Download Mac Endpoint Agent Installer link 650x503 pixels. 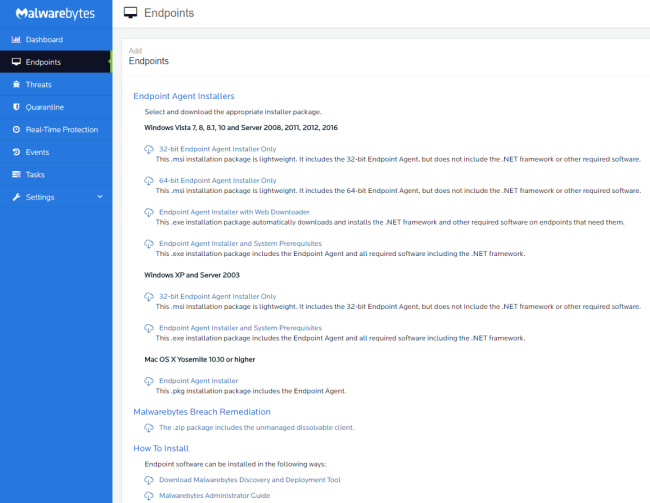[199, 381]
